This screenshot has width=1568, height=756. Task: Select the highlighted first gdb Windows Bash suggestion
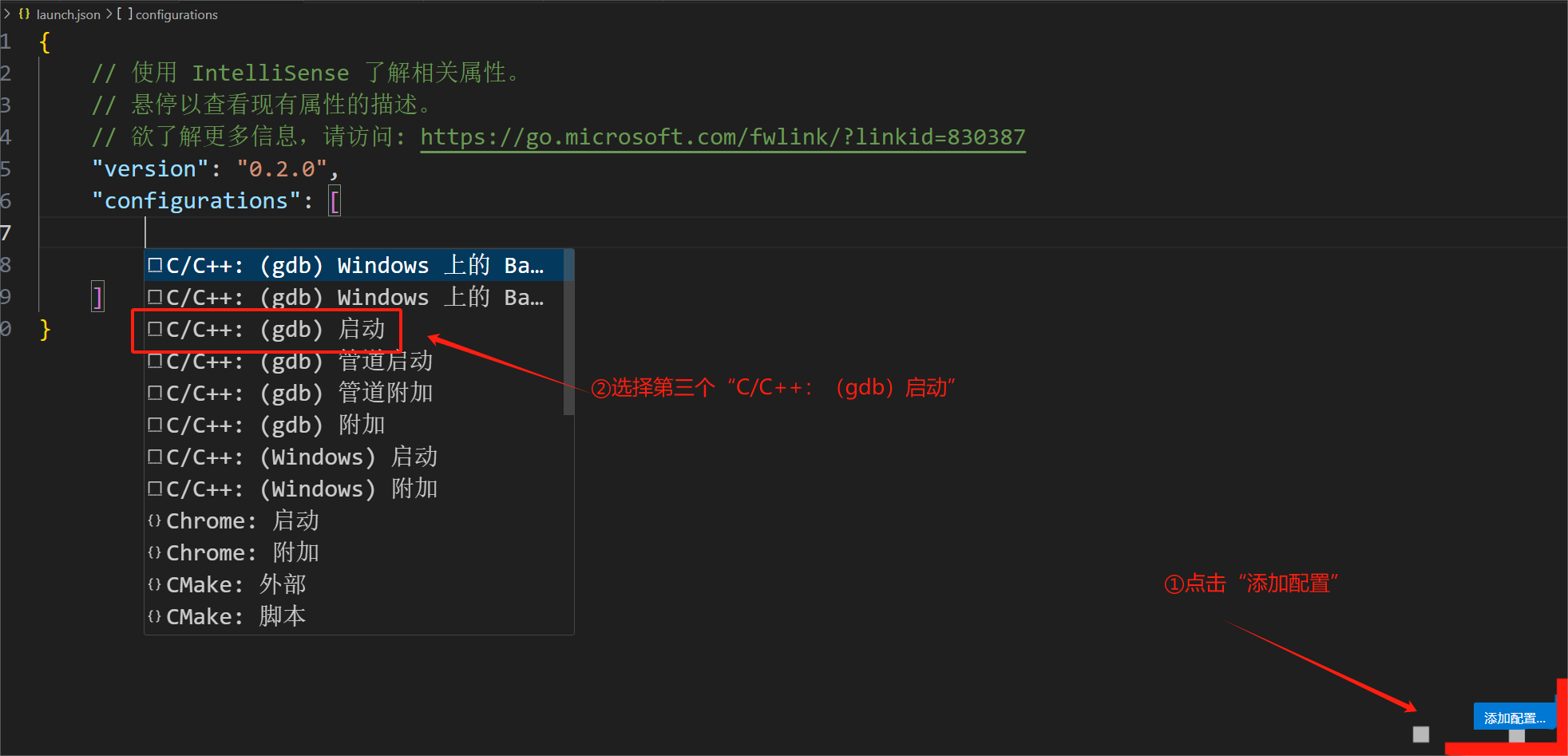click(x=354, y=265)
